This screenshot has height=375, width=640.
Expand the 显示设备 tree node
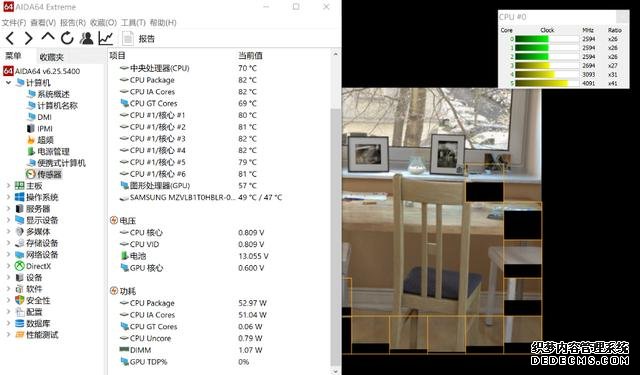(x=8, y=220)
